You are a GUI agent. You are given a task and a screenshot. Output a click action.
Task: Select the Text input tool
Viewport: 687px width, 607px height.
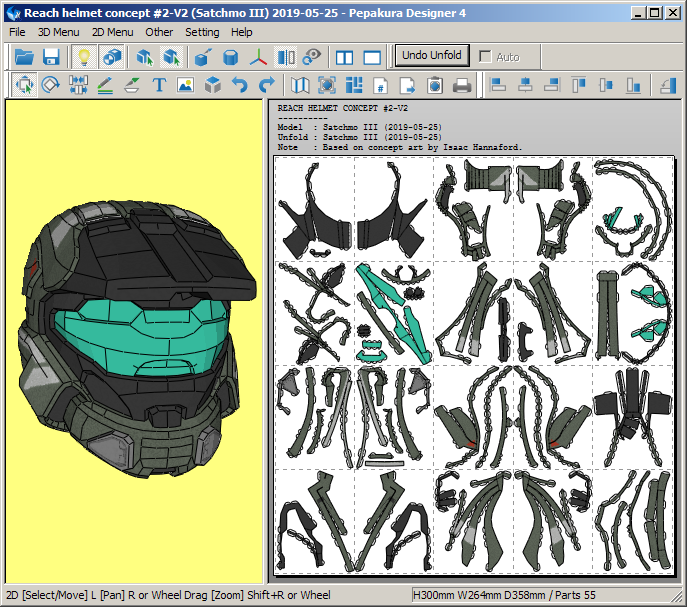[x=159, y=85]
